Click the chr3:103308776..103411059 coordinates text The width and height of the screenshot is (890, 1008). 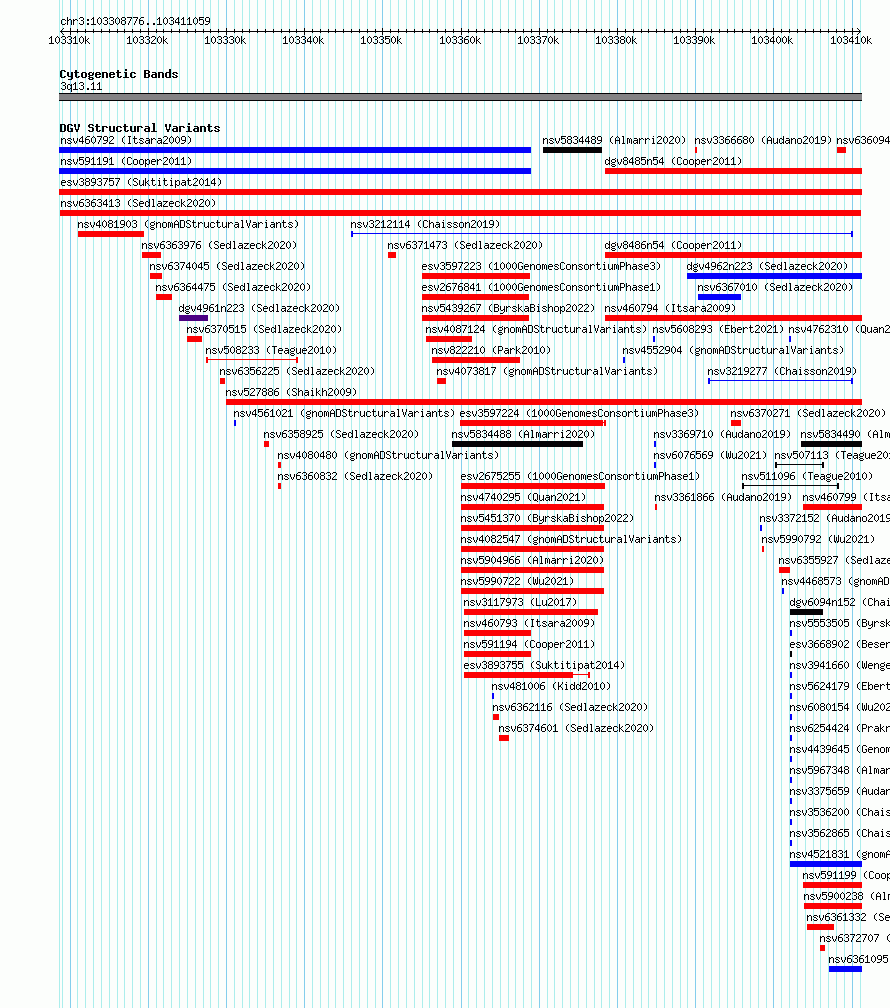pyautogui.click(x=135, y=21)
